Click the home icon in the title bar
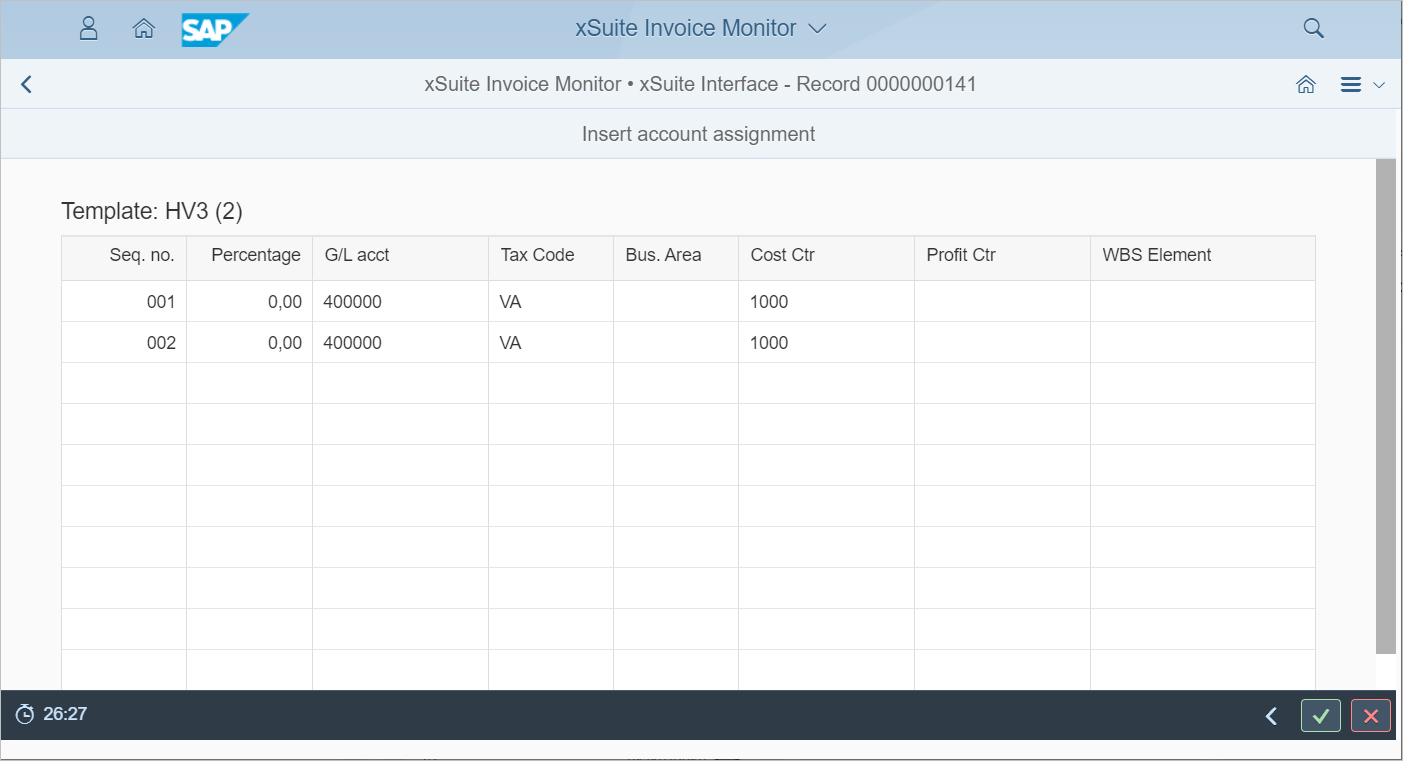 [1305, 85]
